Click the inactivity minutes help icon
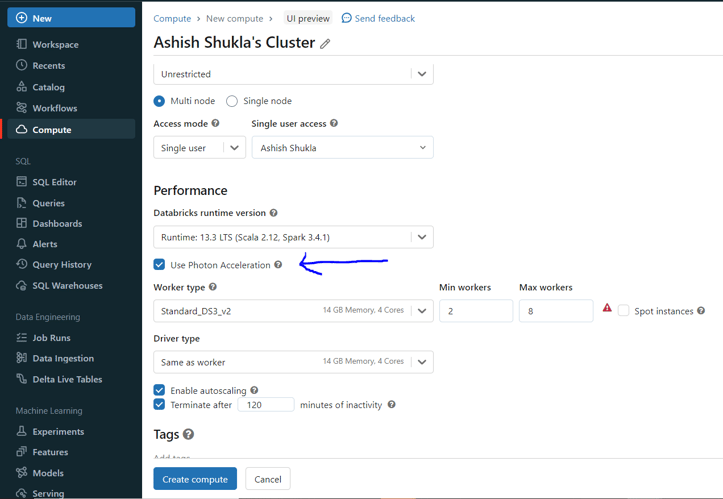 coord(391,404)
